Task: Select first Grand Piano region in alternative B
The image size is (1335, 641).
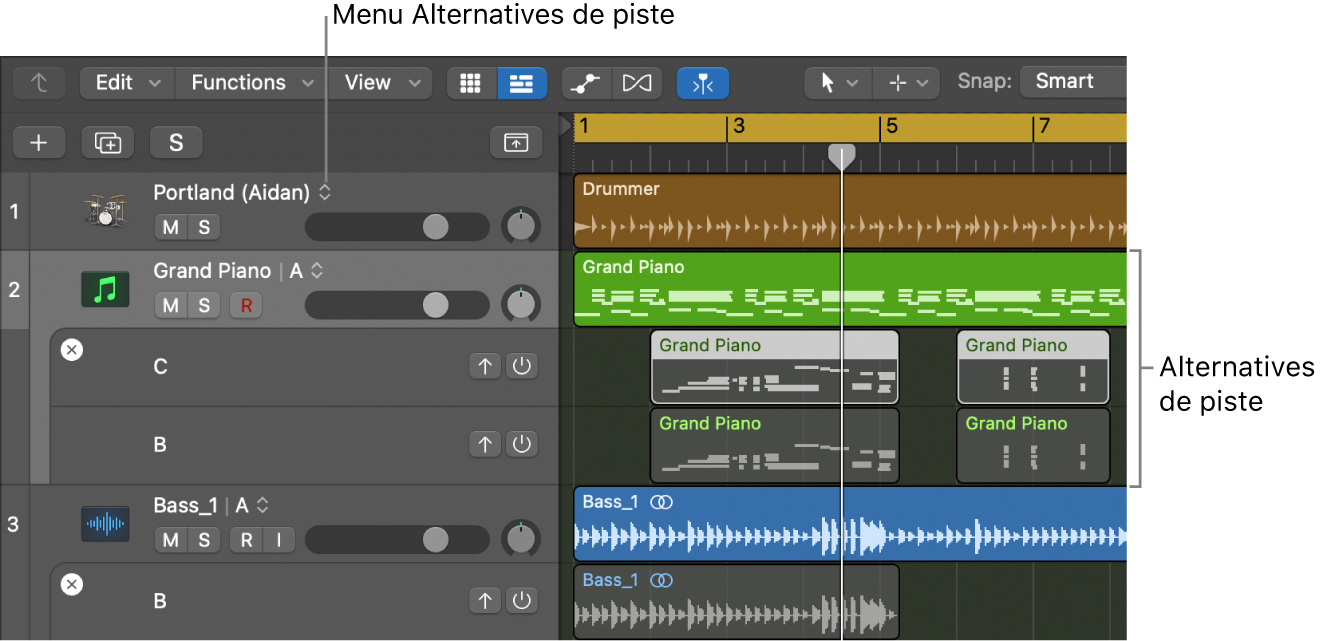Action: click(x=775, y=445)
